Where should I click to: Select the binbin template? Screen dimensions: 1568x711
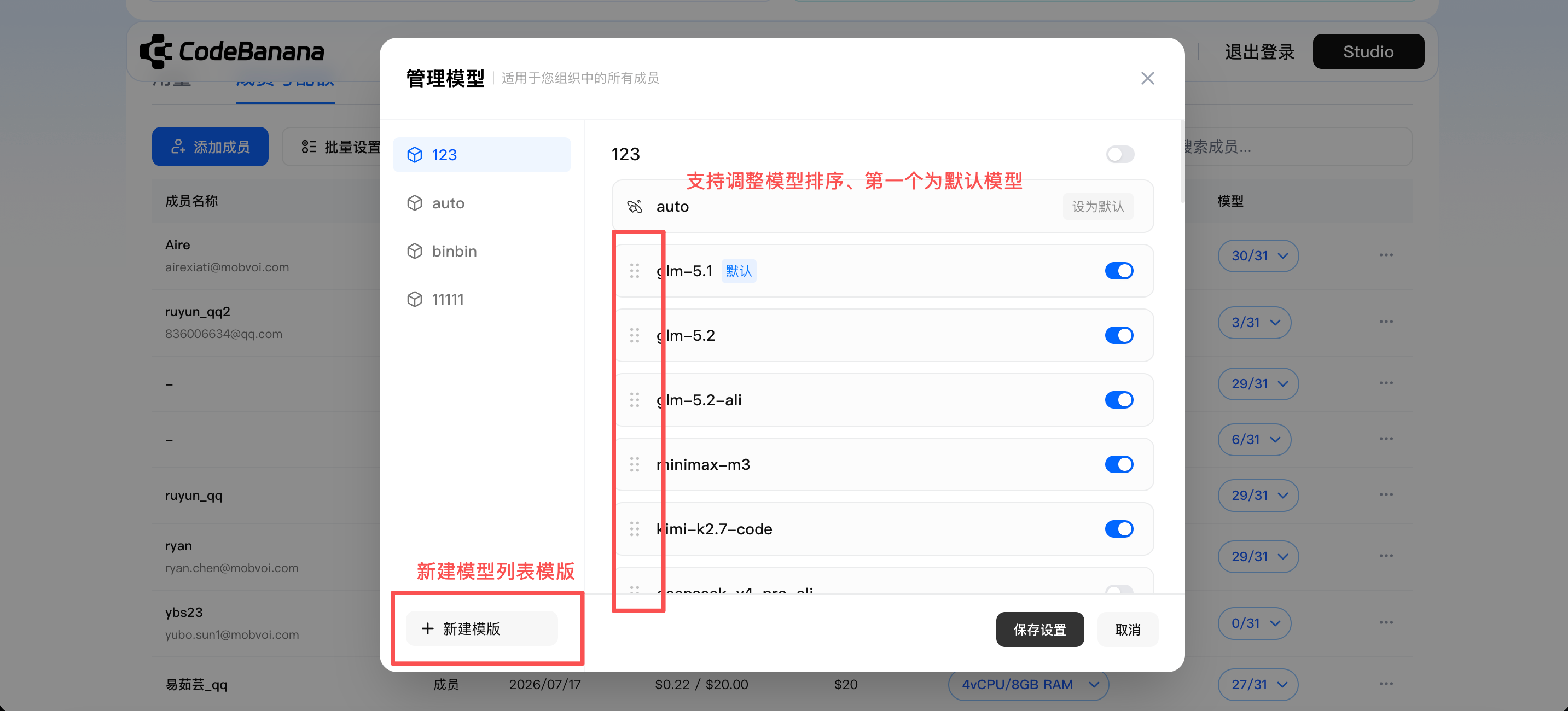[481, 251]
